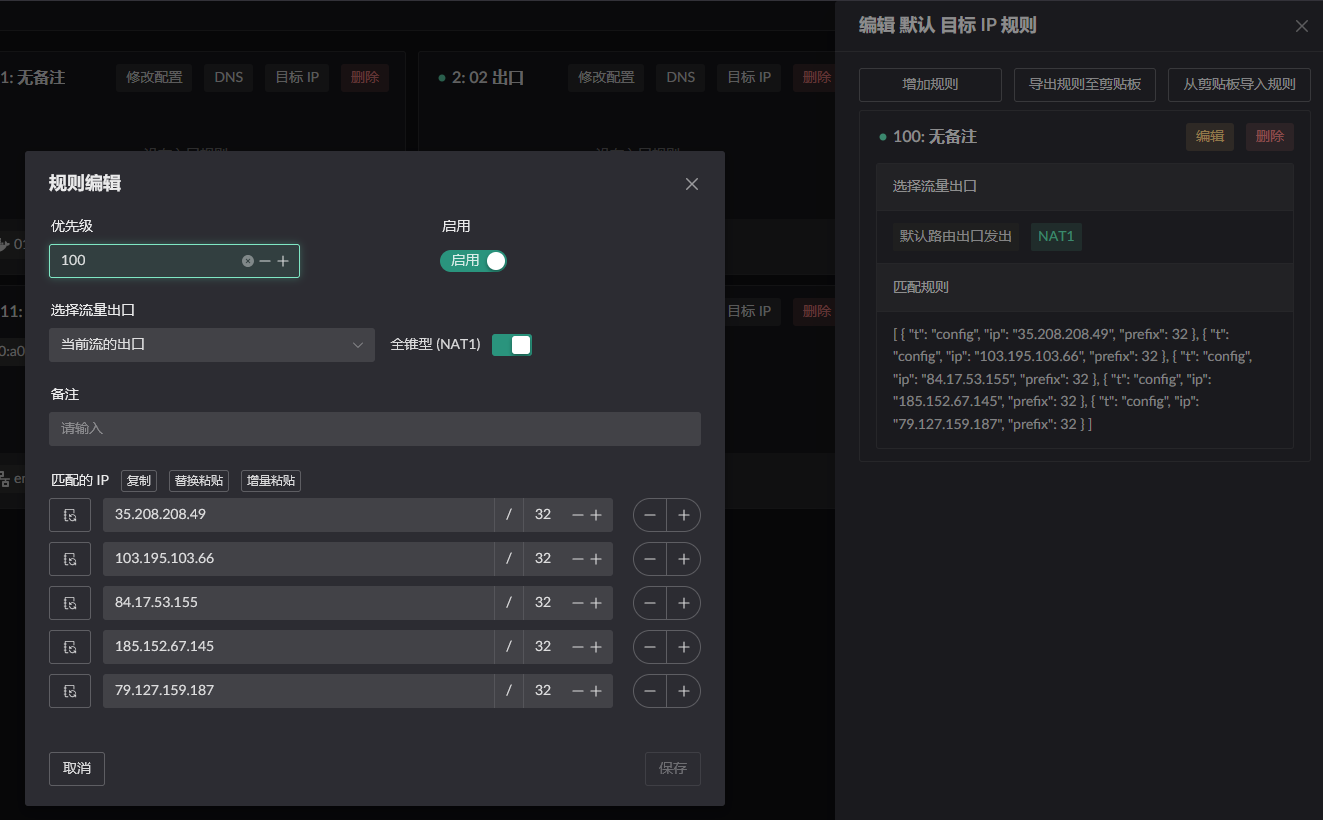Image resolution: width=1323 pixels, height=820 pixels.
Task: Click 从剪贴板导入规则 button
Action: tap(1239, 85)
